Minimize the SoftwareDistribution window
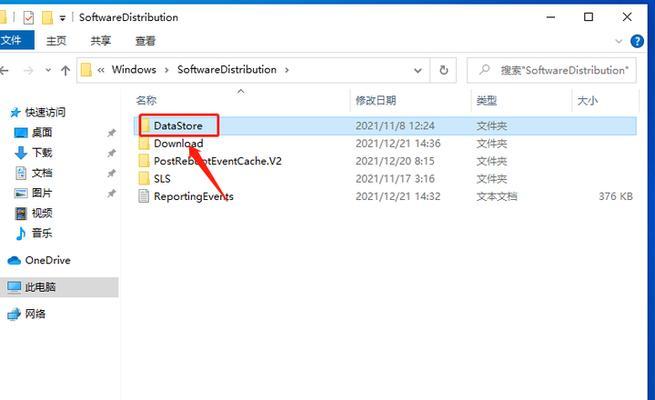 coord(551,17)
